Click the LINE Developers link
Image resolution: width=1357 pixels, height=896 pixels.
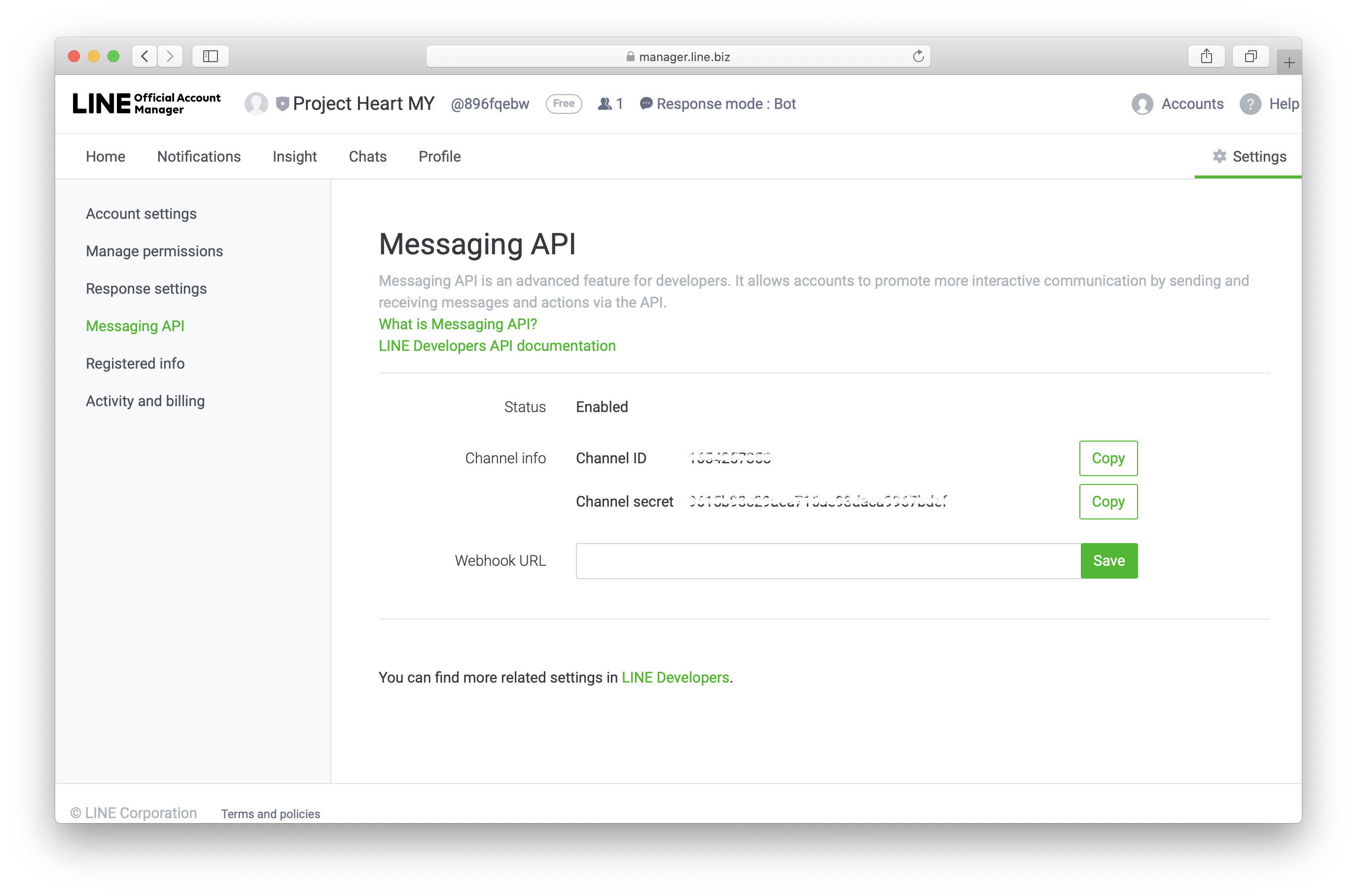(x=675, y=677)
